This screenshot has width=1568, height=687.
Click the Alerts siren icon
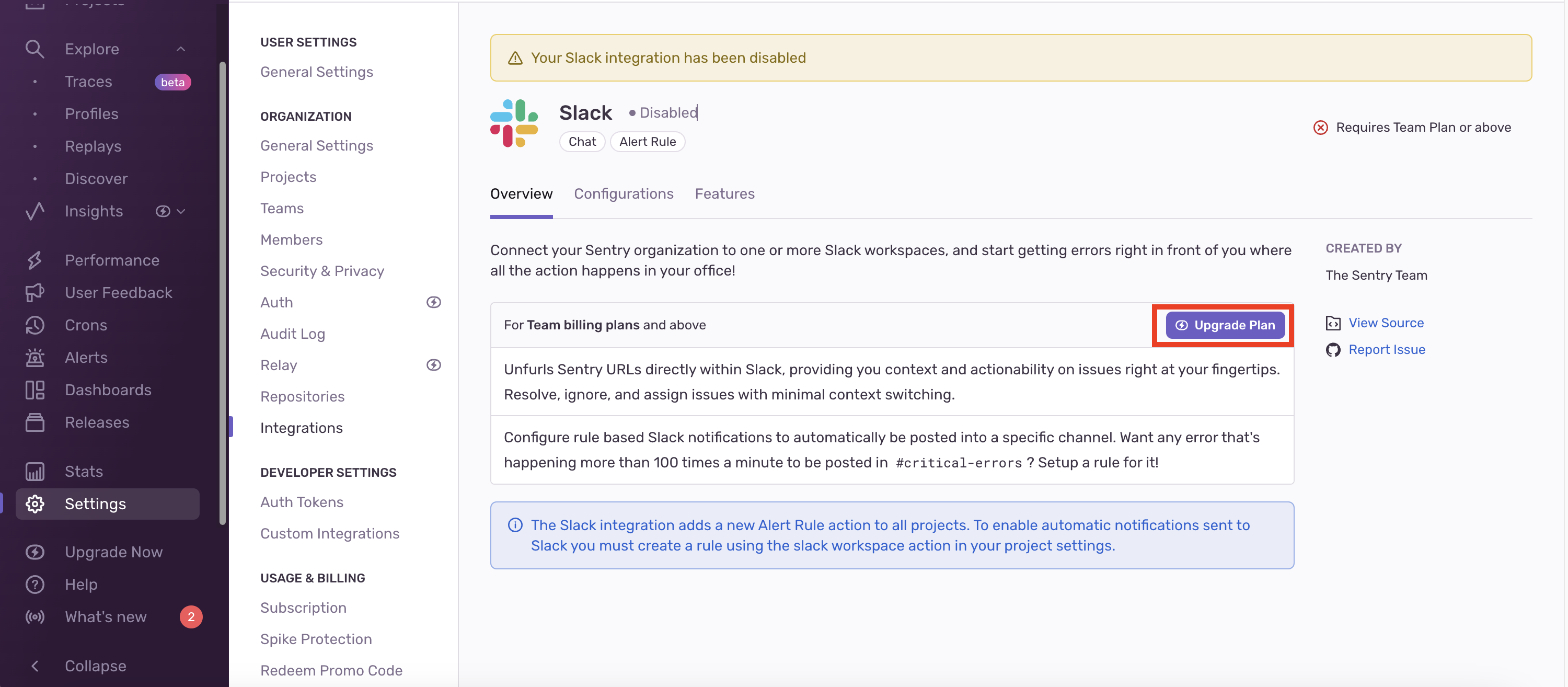coord(34,358)
